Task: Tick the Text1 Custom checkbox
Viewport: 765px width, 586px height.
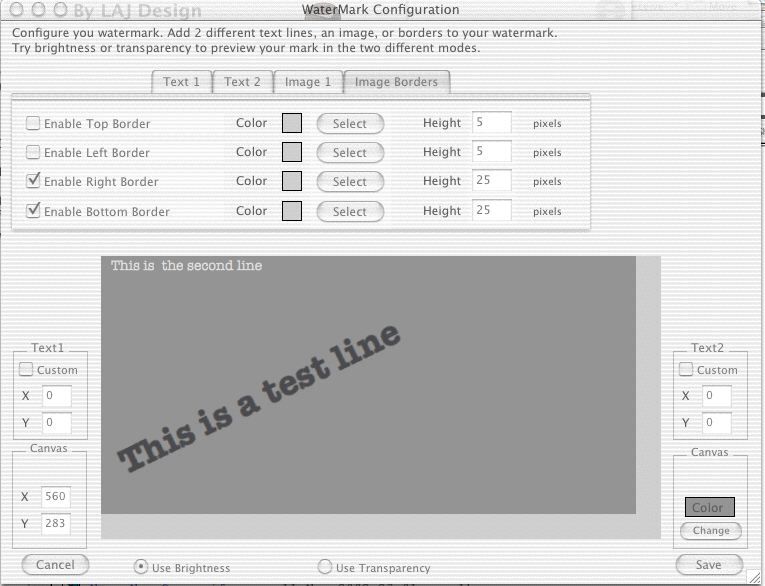Action: [x=27, y=370]
